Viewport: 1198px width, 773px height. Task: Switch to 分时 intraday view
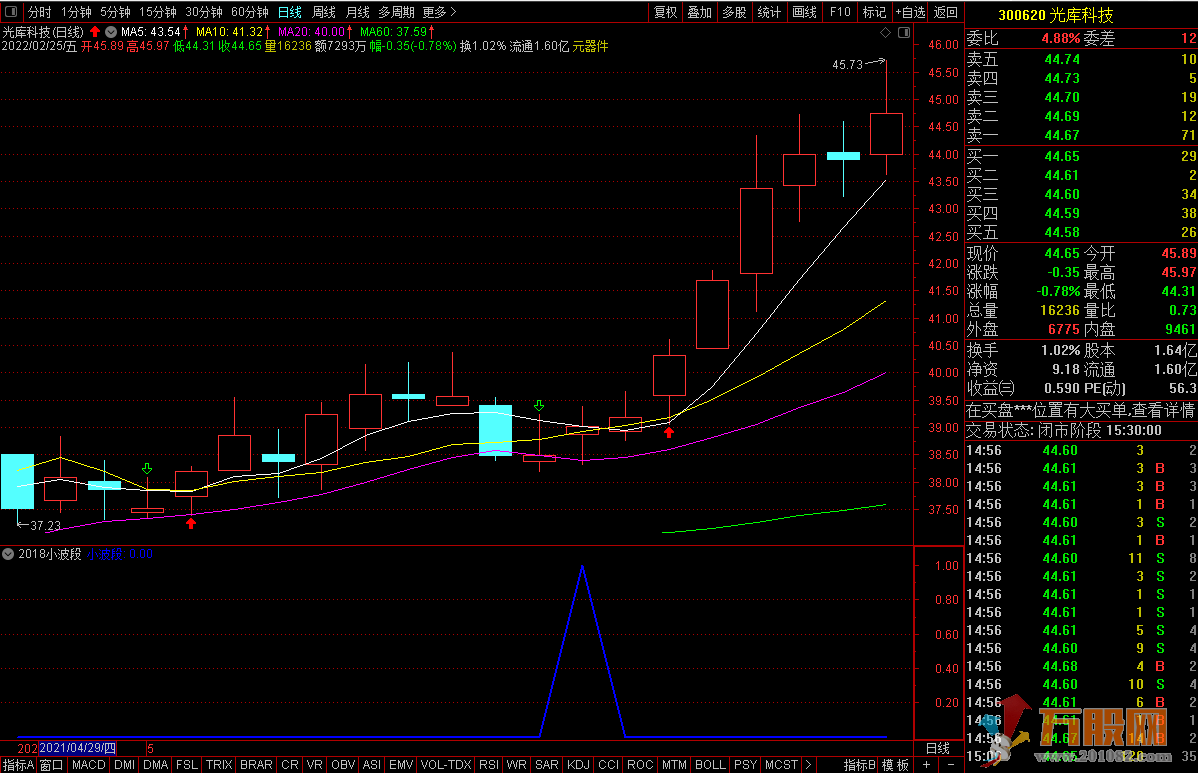pyautogui.click(x=39, y=11)
